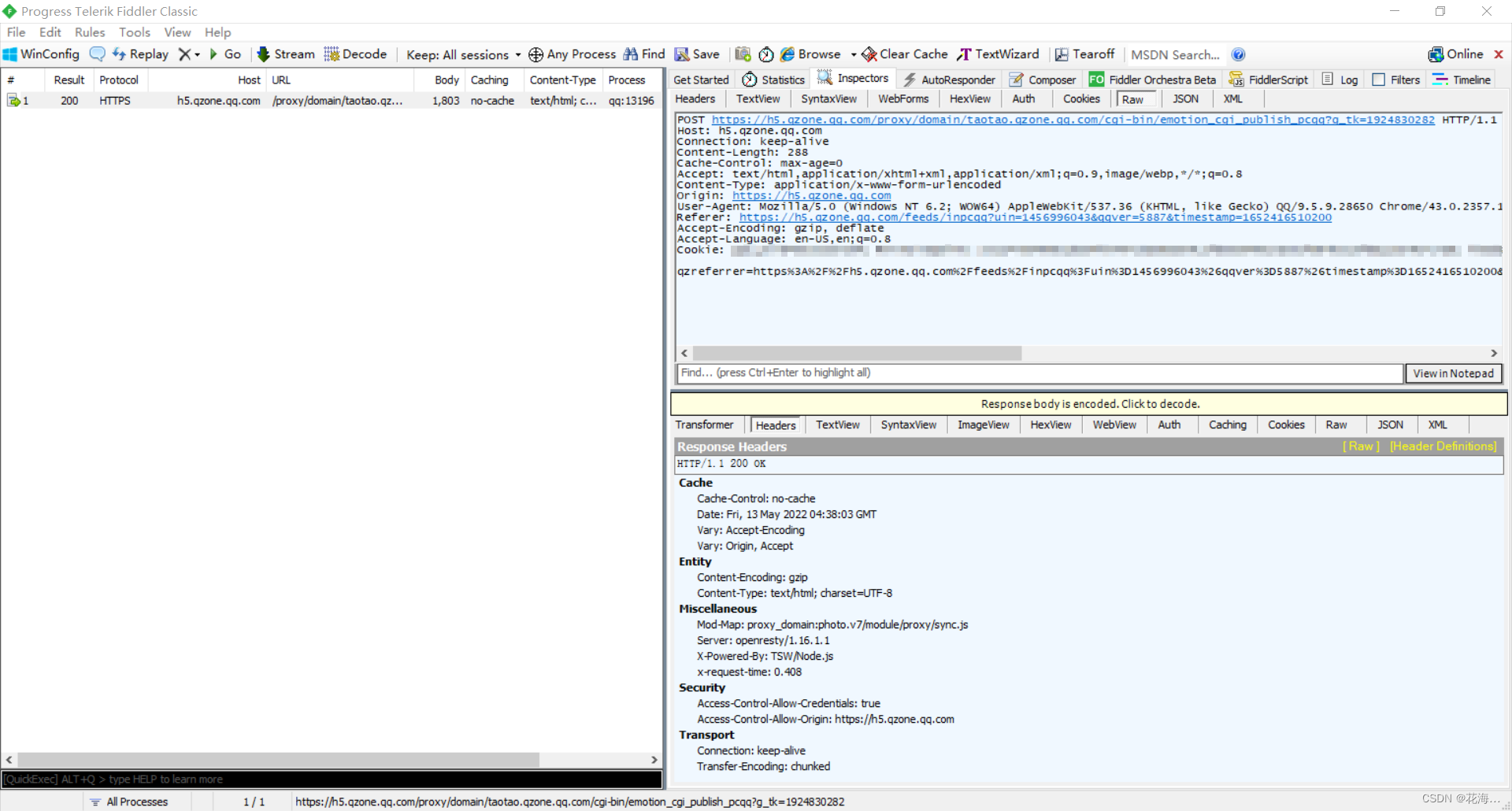Close the toolbar with the red X
1512x811 pixels.
pos(1499,54)
